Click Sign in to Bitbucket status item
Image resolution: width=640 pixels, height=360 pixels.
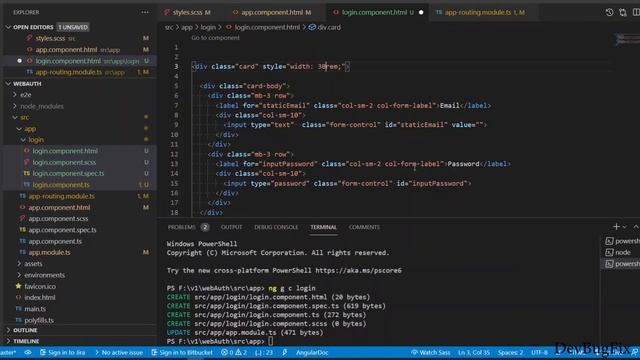click(182, 352)
